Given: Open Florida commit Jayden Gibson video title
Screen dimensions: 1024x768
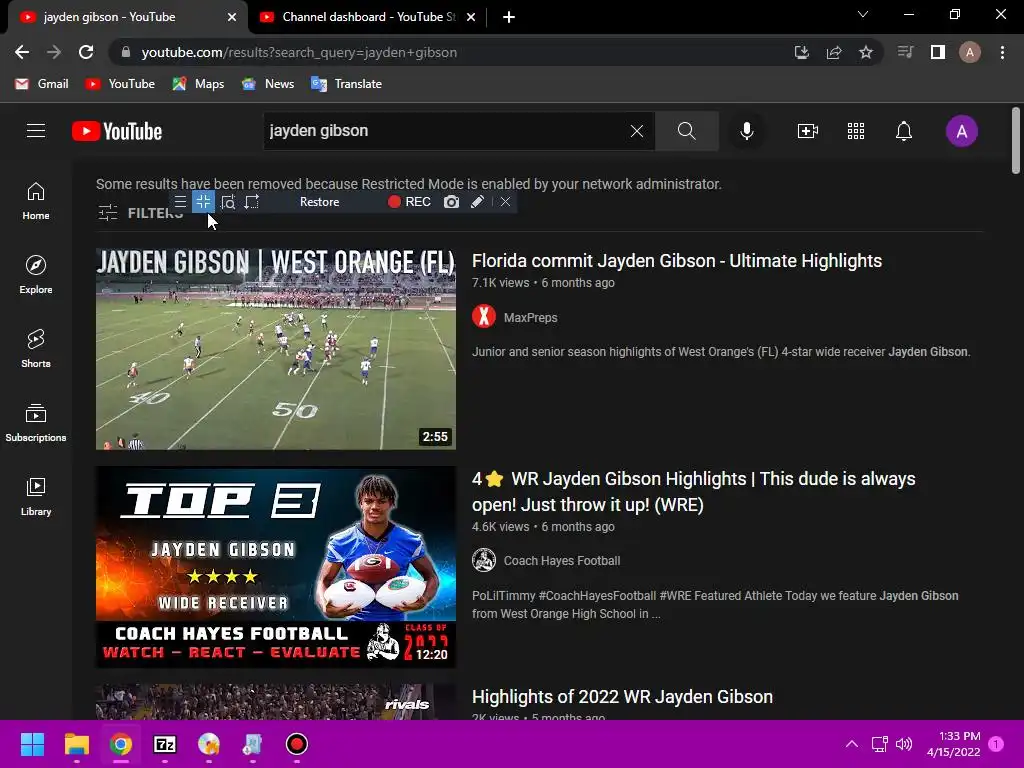Looking at the screenshot, I should [x=677, y=261].
